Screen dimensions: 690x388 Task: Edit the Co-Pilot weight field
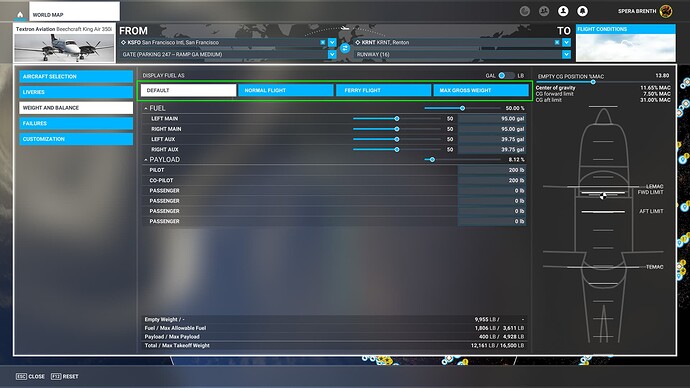pos(492,180)
